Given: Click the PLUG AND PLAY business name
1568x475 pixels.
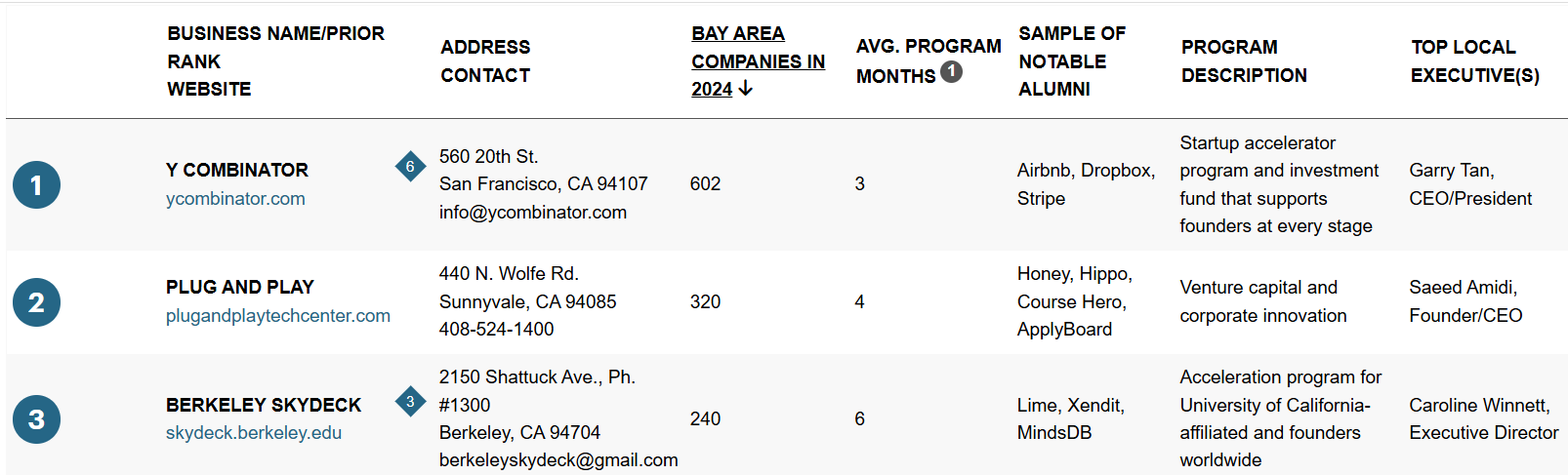Looking at the screenshot, I should tap(239, 288).
